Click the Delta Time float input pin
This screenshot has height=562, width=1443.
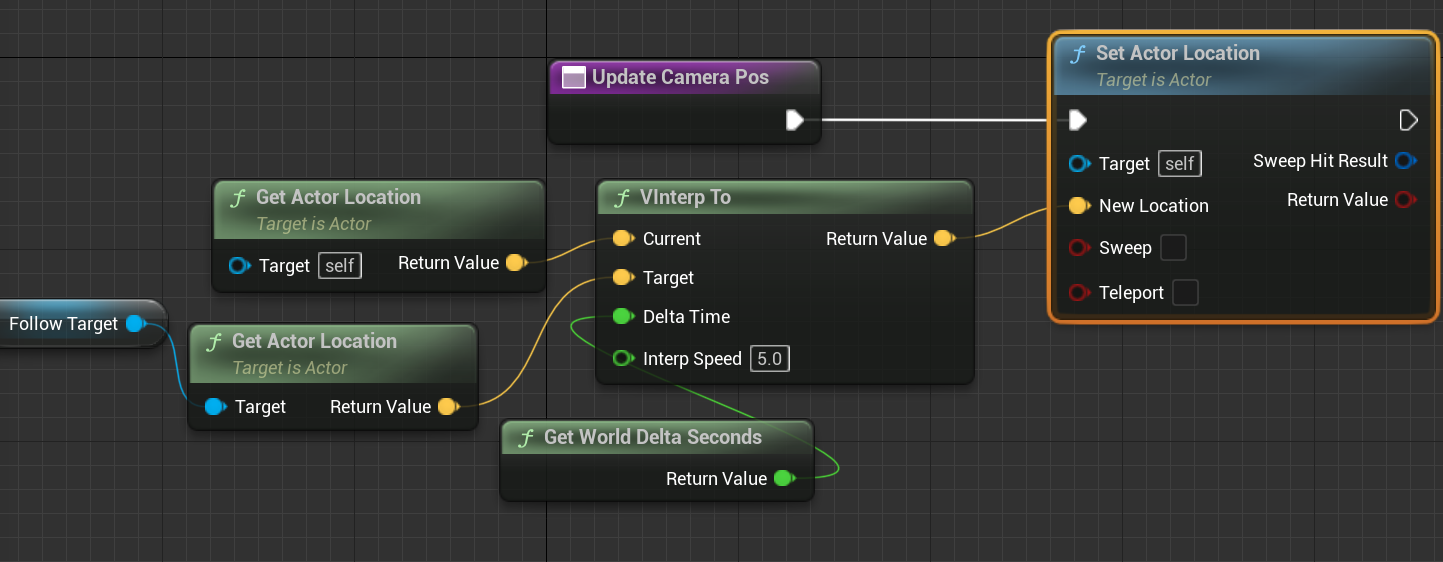click(x=622, y=317)
